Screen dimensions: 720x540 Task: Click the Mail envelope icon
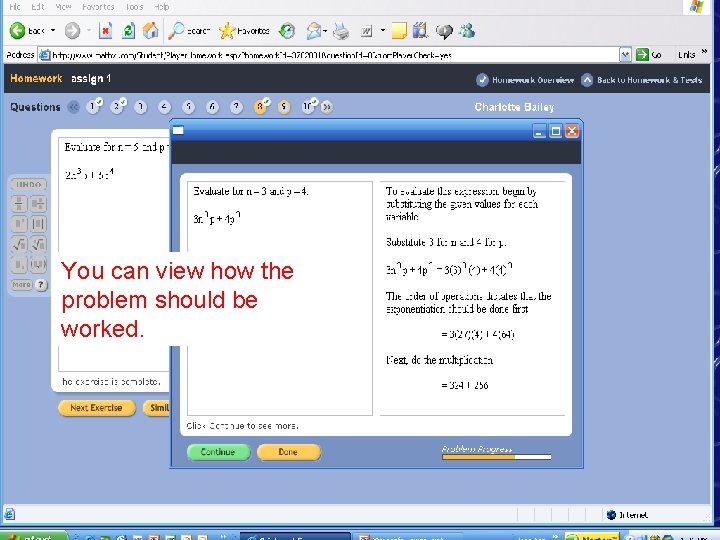(x=314, y=31)
